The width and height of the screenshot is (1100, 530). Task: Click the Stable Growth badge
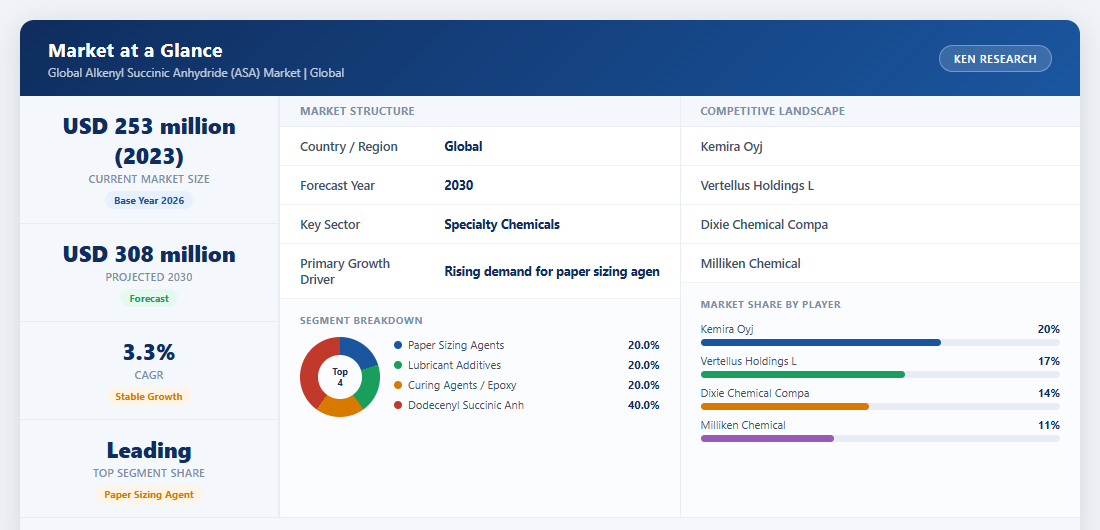149,397
